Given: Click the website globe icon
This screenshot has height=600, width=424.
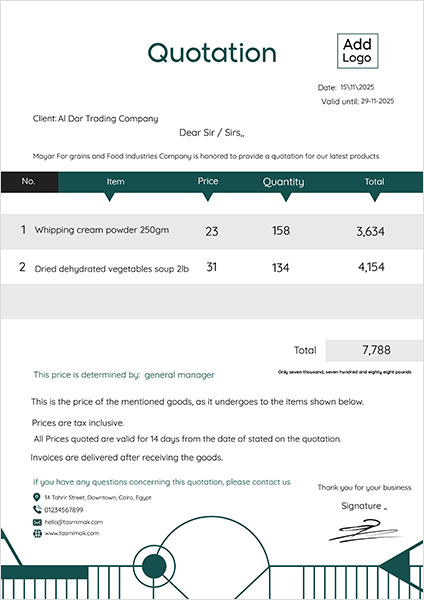Looking at the screenshot, I should tap(37, 533).
